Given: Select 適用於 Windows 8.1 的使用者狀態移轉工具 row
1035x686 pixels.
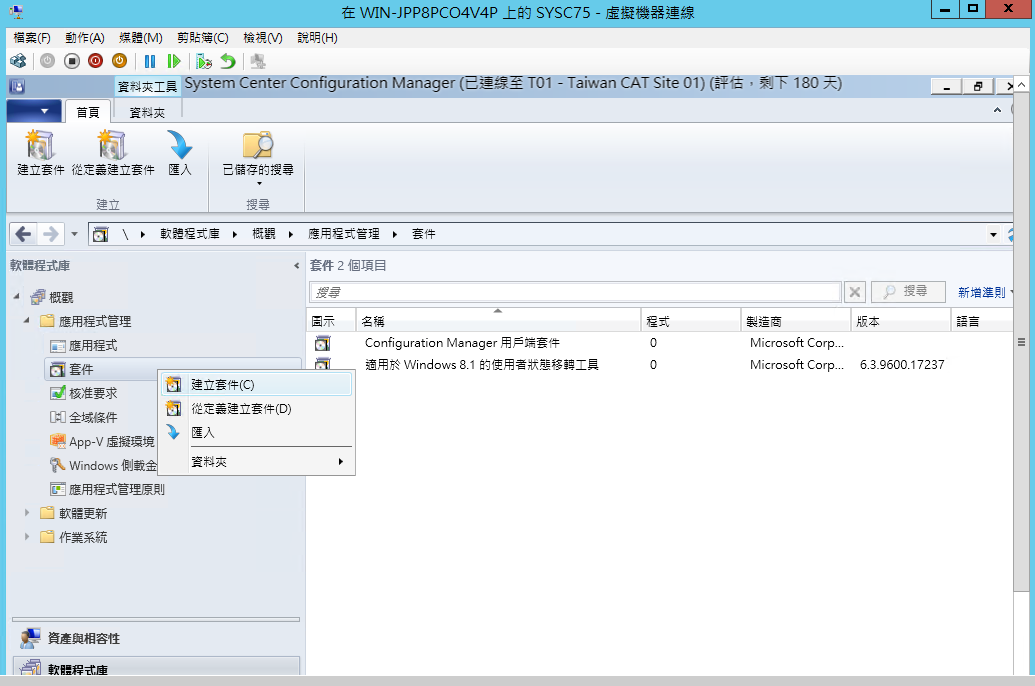Looking at the screenshot, I should click(660, 364).
